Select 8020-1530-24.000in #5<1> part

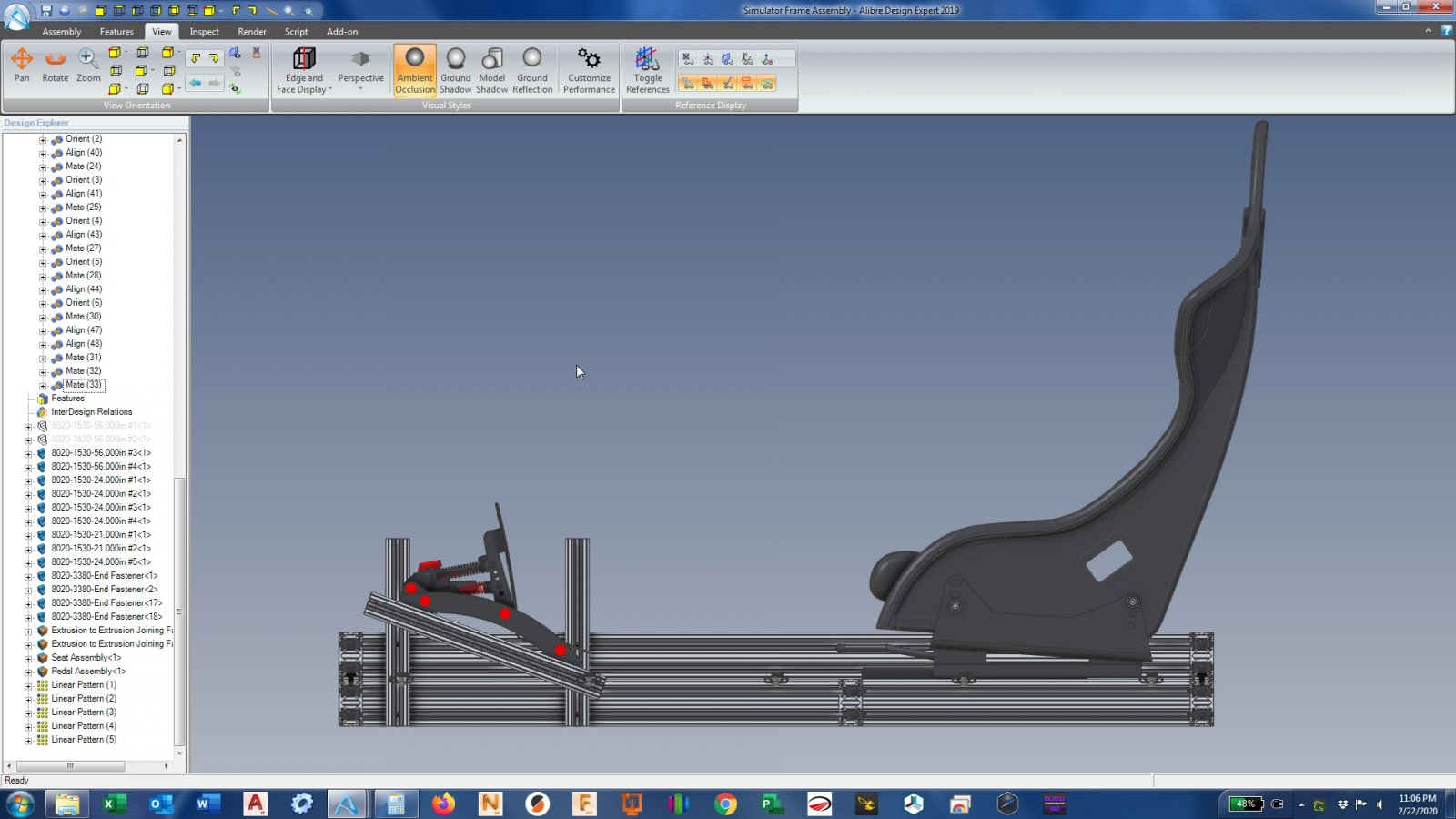pos(101,562)
